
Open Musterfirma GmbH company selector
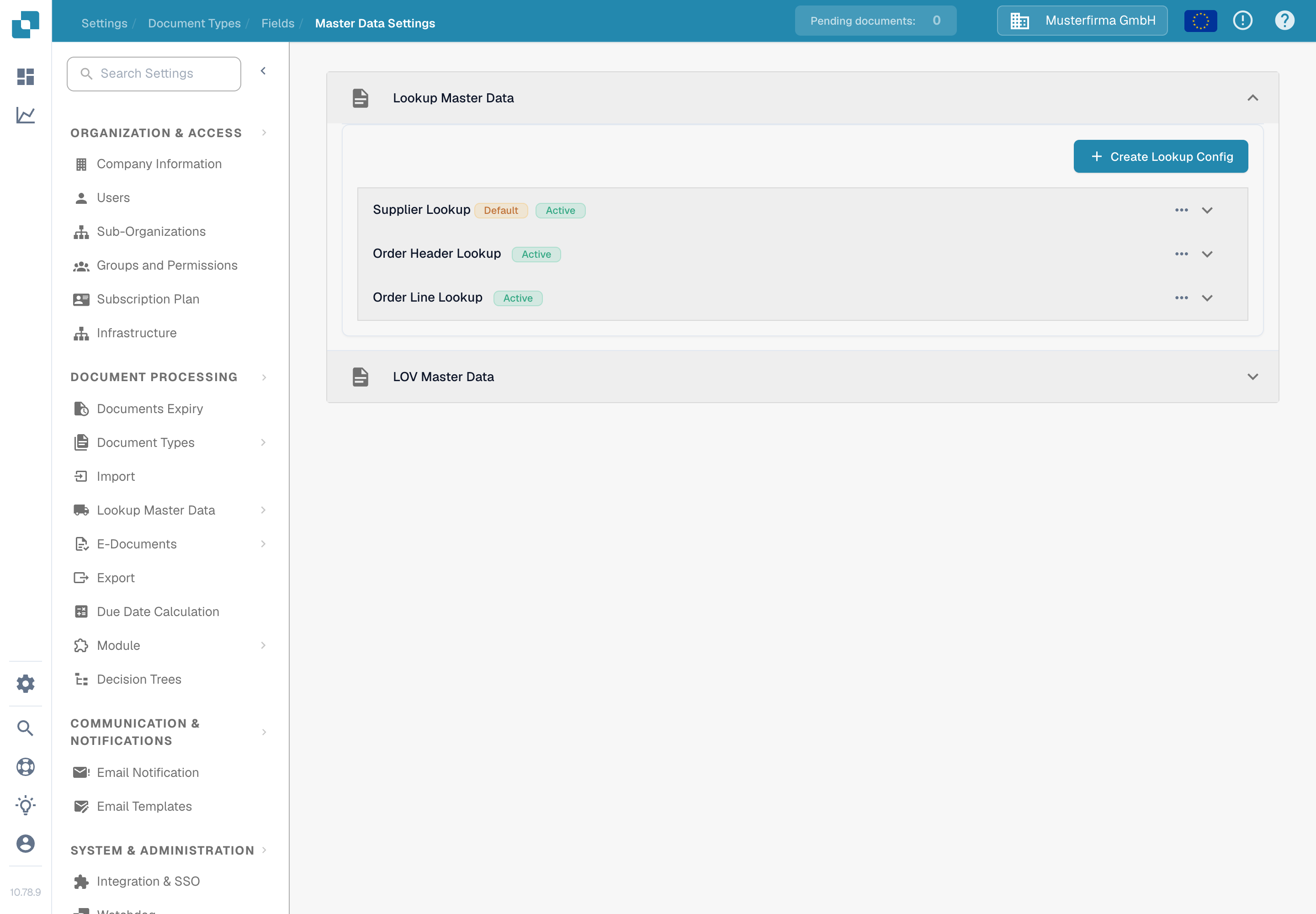(1083, 21)
